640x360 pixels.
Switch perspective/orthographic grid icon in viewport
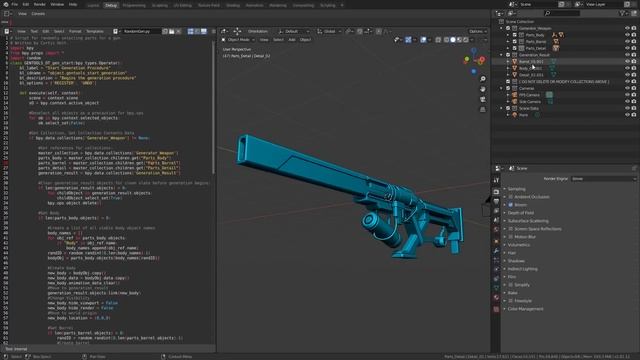tap(483, 109)
